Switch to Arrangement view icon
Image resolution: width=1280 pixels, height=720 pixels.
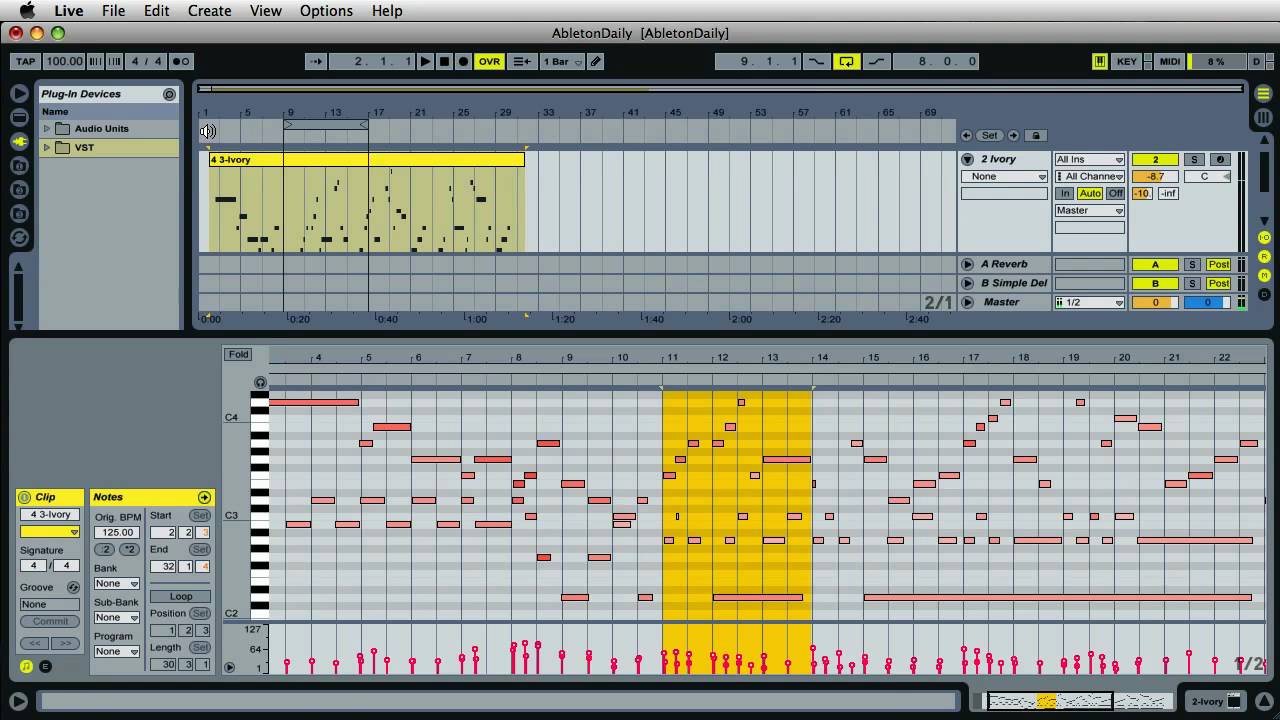(1263, 94)
